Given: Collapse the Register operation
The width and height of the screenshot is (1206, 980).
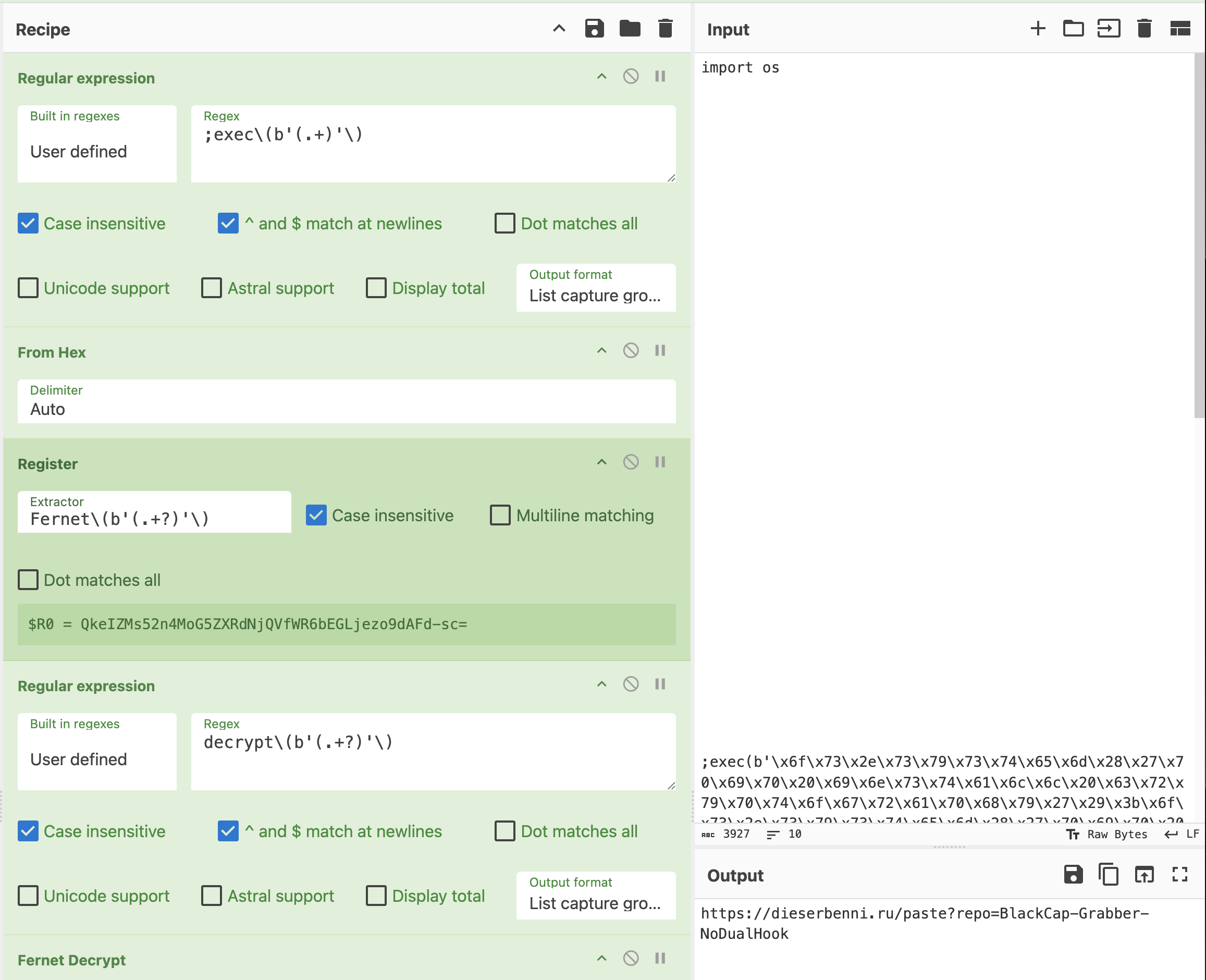Looking at the screenshot, I should click(x=602, y=462).
